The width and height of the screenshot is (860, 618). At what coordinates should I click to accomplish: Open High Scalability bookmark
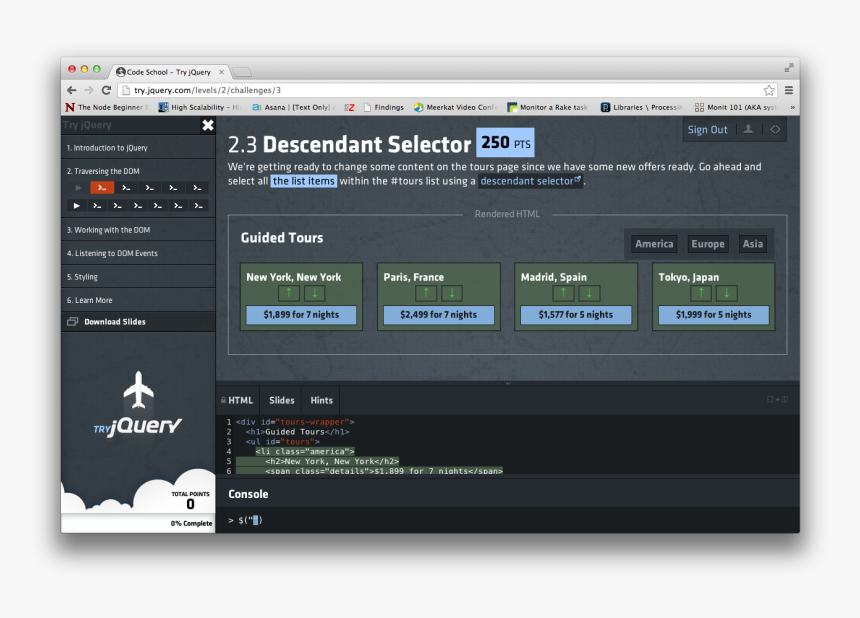(x=200, y=107)
